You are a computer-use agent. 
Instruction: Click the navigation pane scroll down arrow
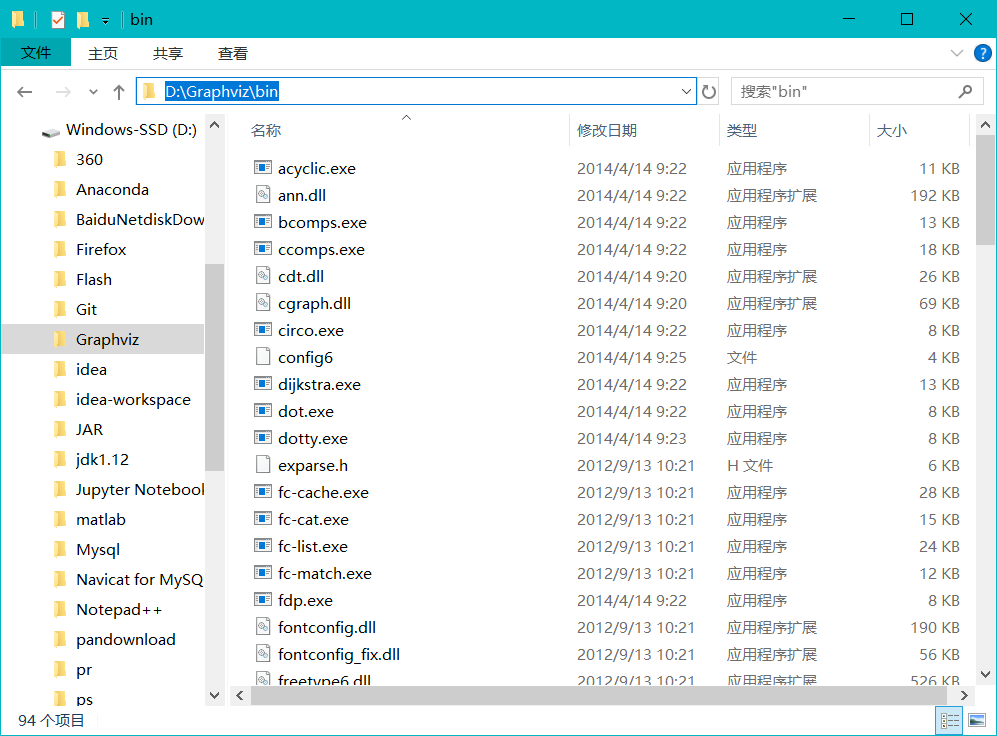pos(215,695)
